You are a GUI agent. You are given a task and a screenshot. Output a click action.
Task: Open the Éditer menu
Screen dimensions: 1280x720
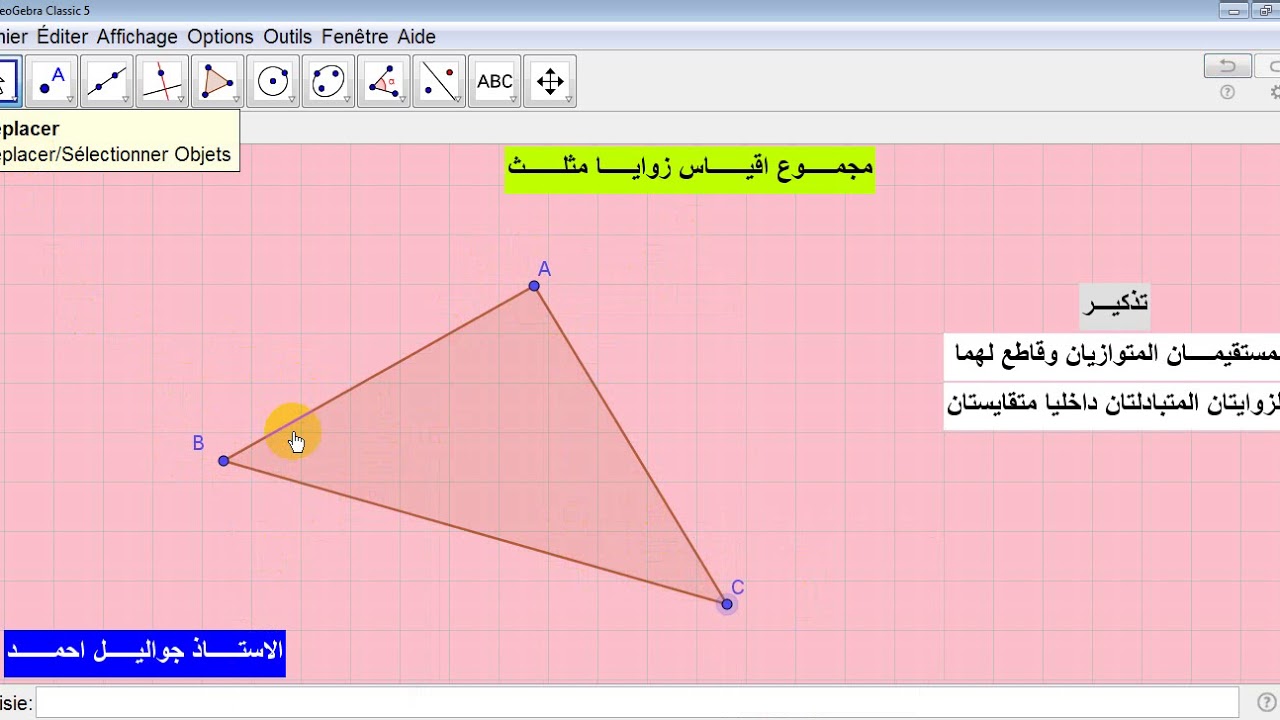click(62, 37)
